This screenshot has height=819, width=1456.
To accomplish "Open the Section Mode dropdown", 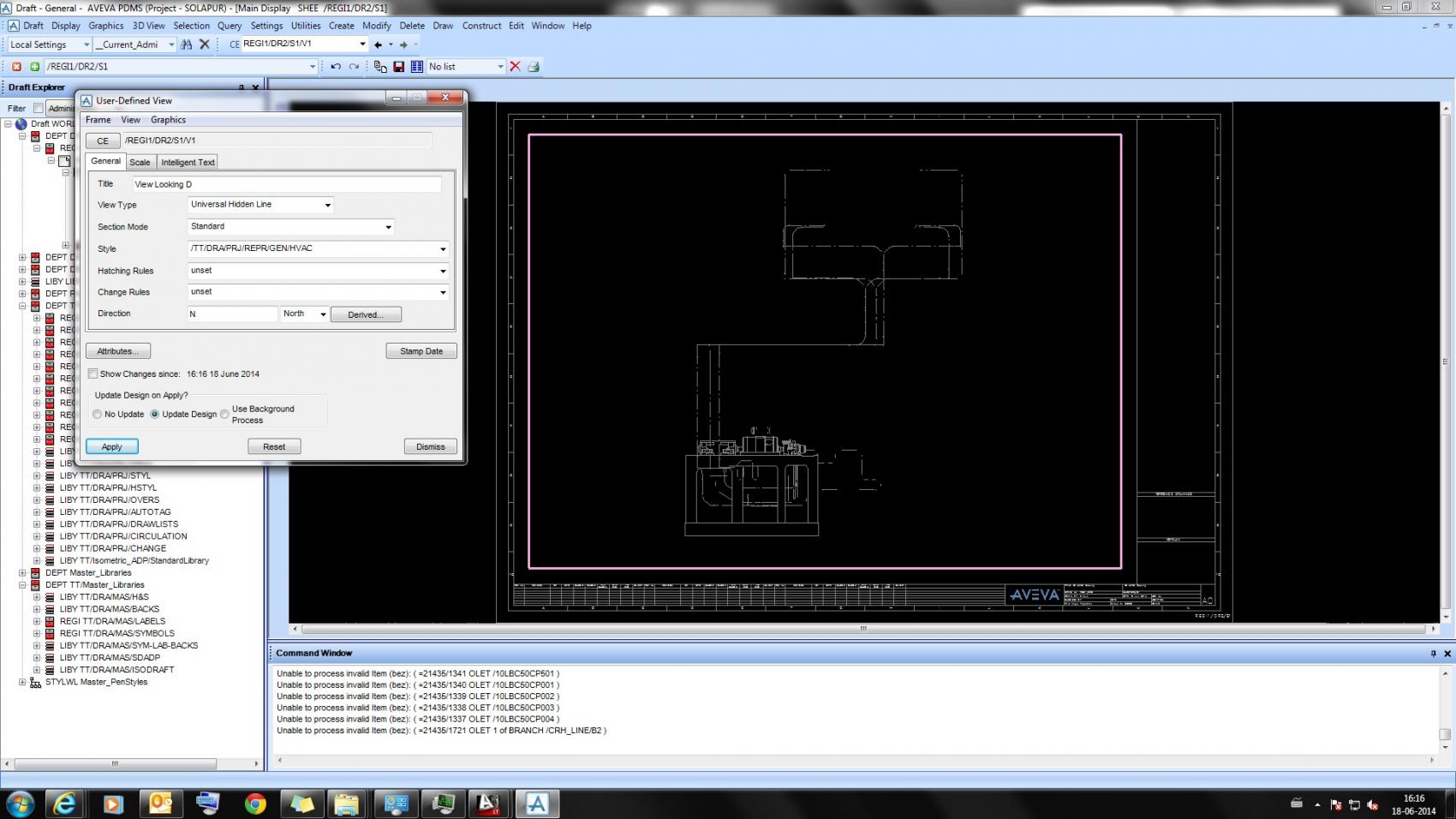I will click(x=388, y=227).
